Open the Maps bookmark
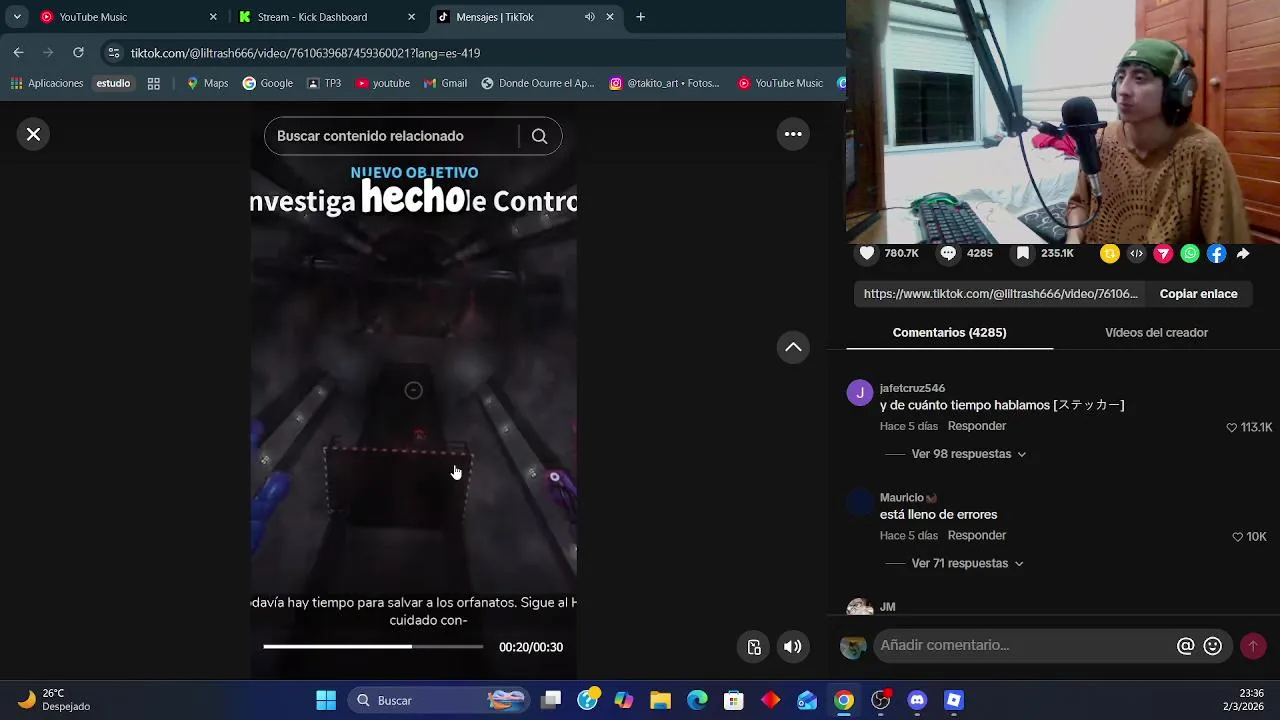 tap(207, 83)
